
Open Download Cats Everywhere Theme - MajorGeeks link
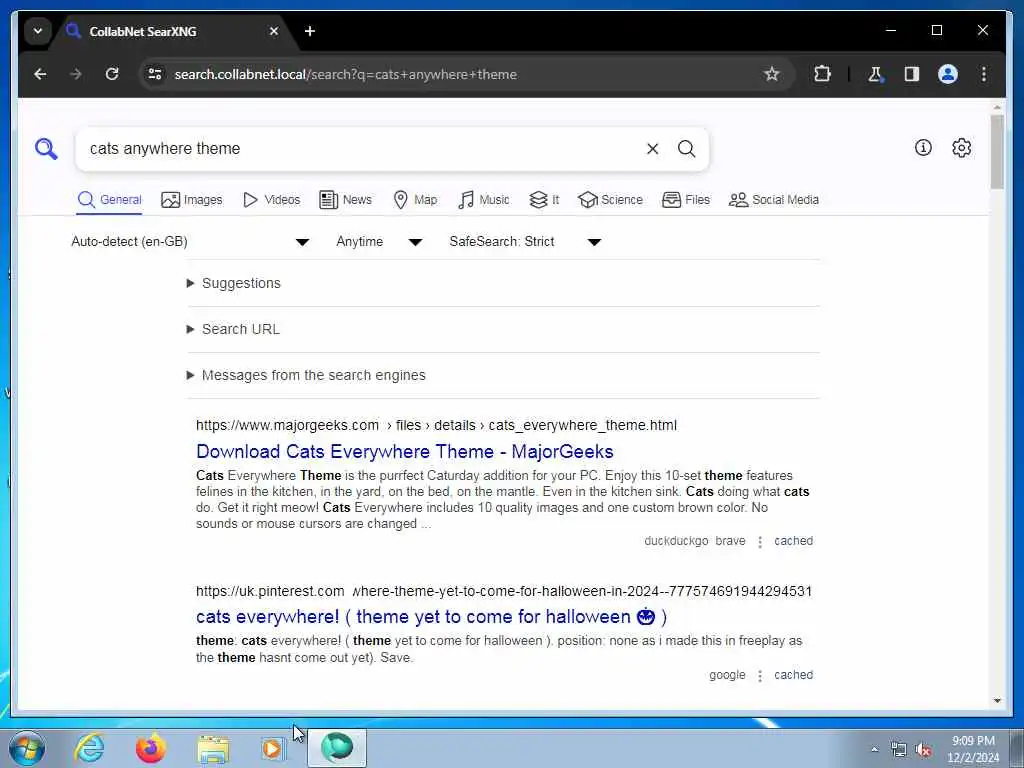click(405, 452)
